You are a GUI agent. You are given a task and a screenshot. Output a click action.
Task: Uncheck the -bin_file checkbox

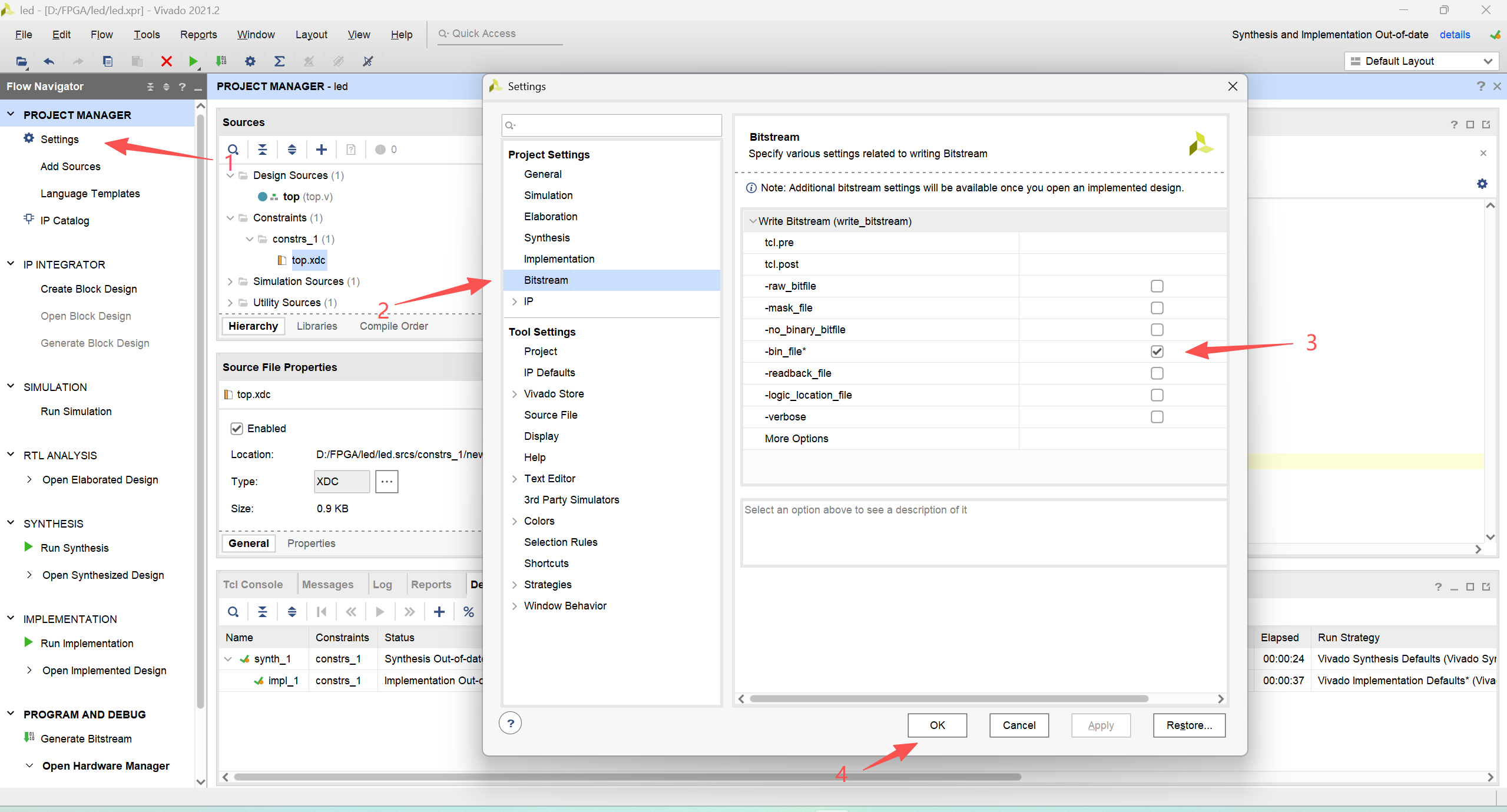1157,352
